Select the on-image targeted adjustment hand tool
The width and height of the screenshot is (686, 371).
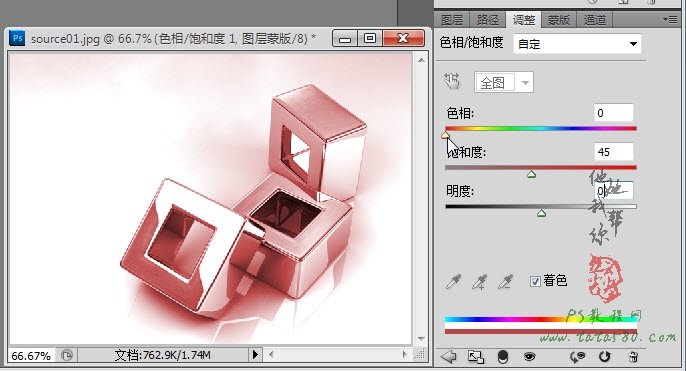[452, 82]
